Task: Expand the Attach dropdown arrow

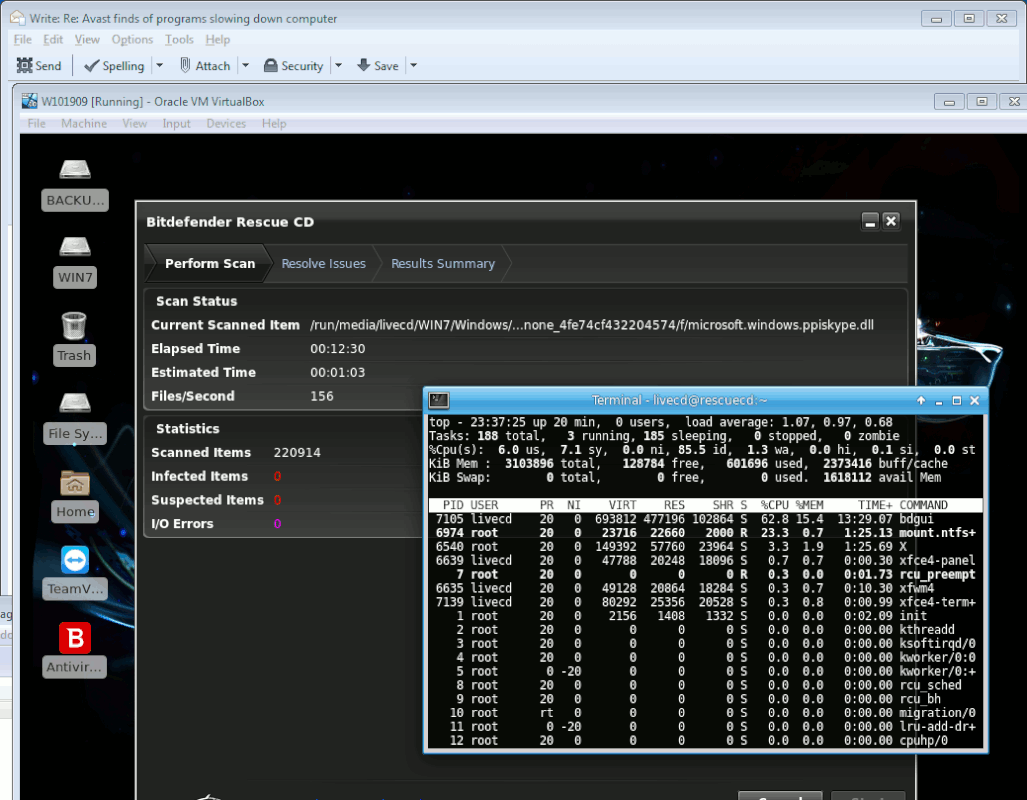Action: tap(246, 66)
